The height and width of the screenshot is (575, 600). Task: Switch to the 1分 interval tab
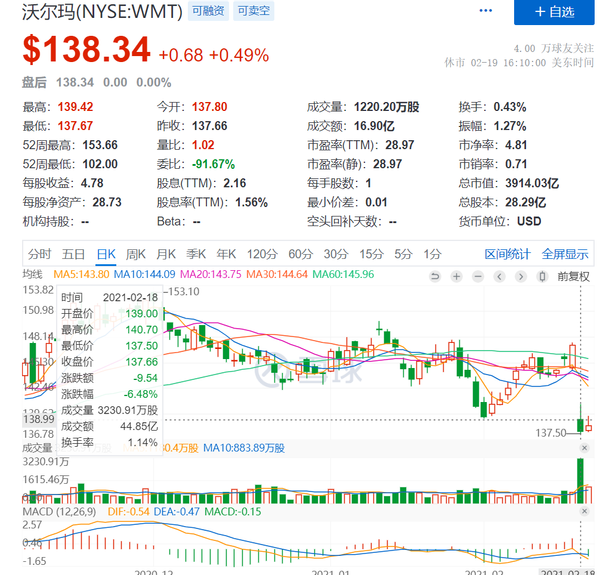(432, 254)
